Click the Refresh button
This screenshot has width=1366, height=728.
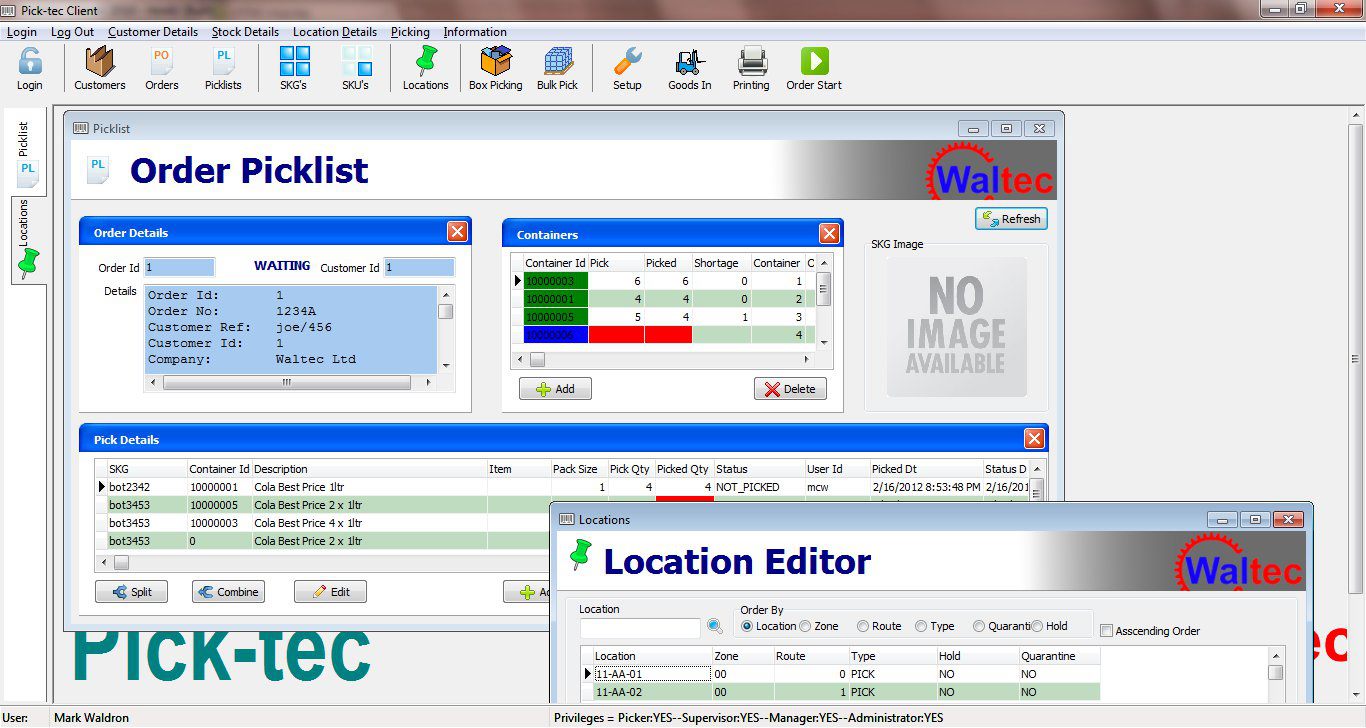pos(1011,219)
